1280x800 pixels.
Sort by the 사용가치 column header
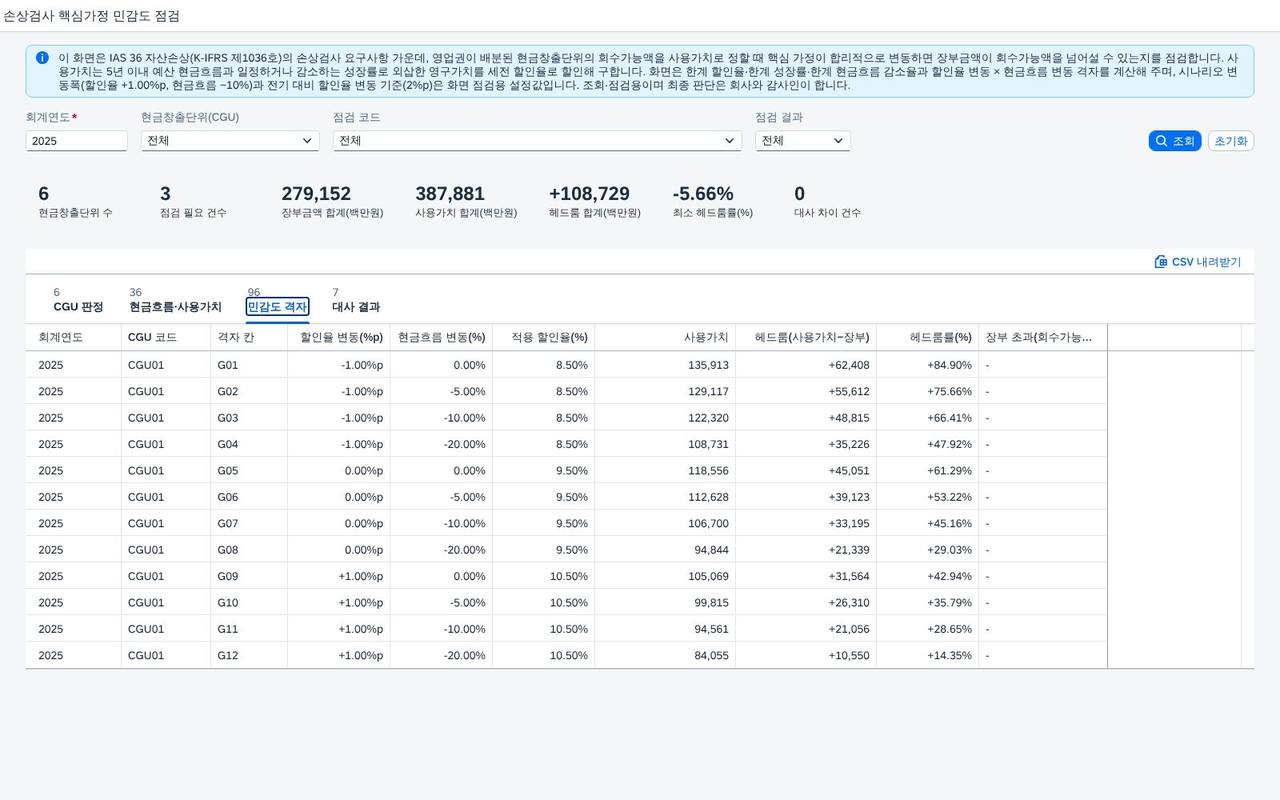coord(665,337)
